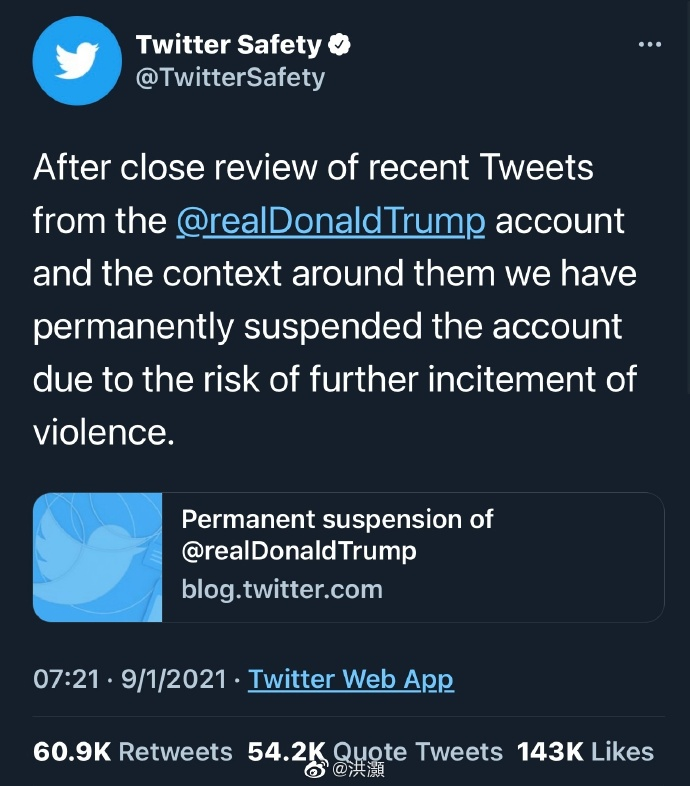
Task: Click the blue verified badge checkmark
Action: click(x=340, y=44)
